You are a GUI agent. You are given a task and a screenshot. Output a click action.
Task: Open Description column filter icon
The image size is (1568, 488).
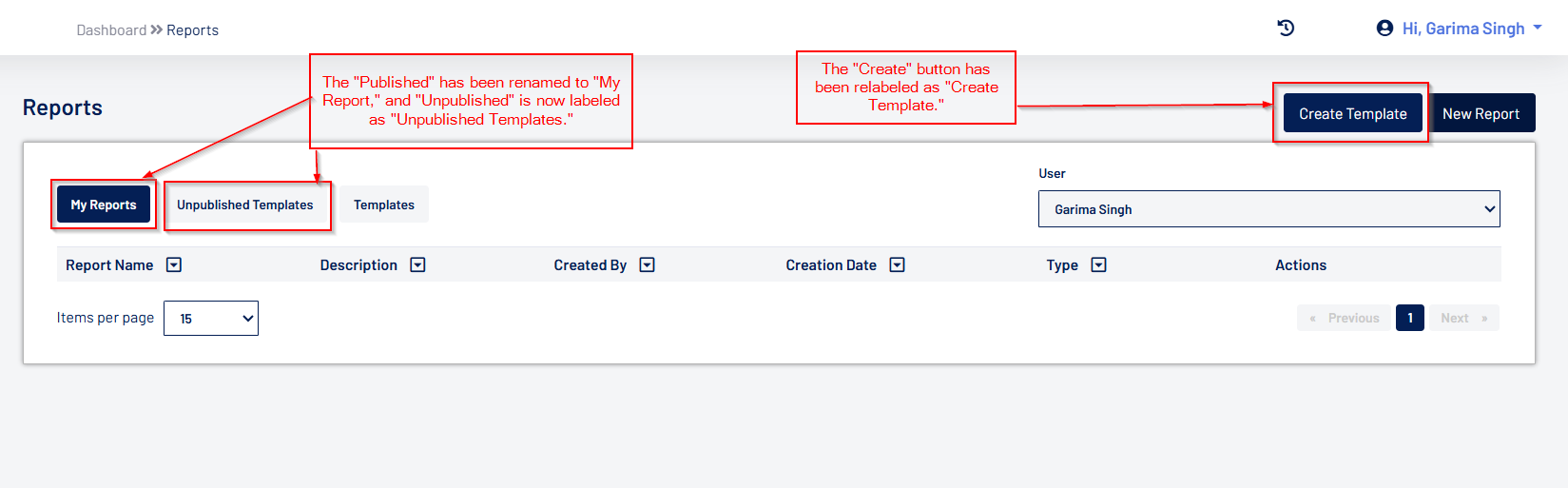click(x=417, y=265)
